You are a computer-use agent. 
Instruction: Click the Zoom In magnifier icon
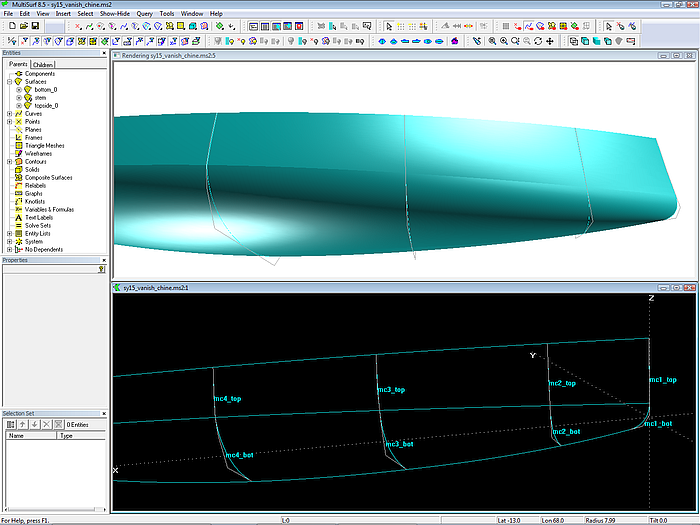click(x=504, y=41)
